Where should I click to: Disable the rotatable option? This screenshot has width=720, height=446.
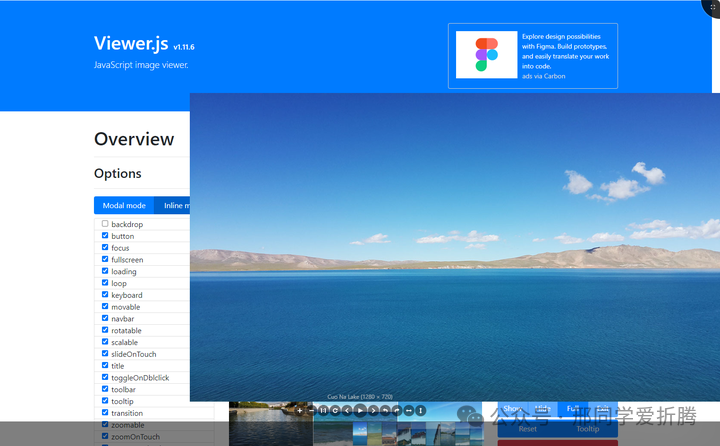(x=105, y=330)
